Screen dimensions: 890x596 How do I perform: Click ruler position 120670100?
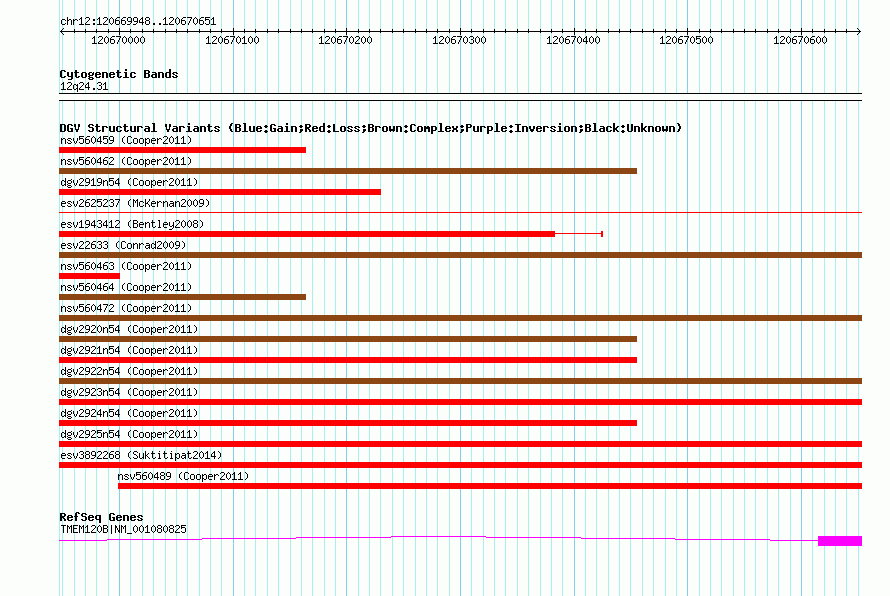(232, 40)
